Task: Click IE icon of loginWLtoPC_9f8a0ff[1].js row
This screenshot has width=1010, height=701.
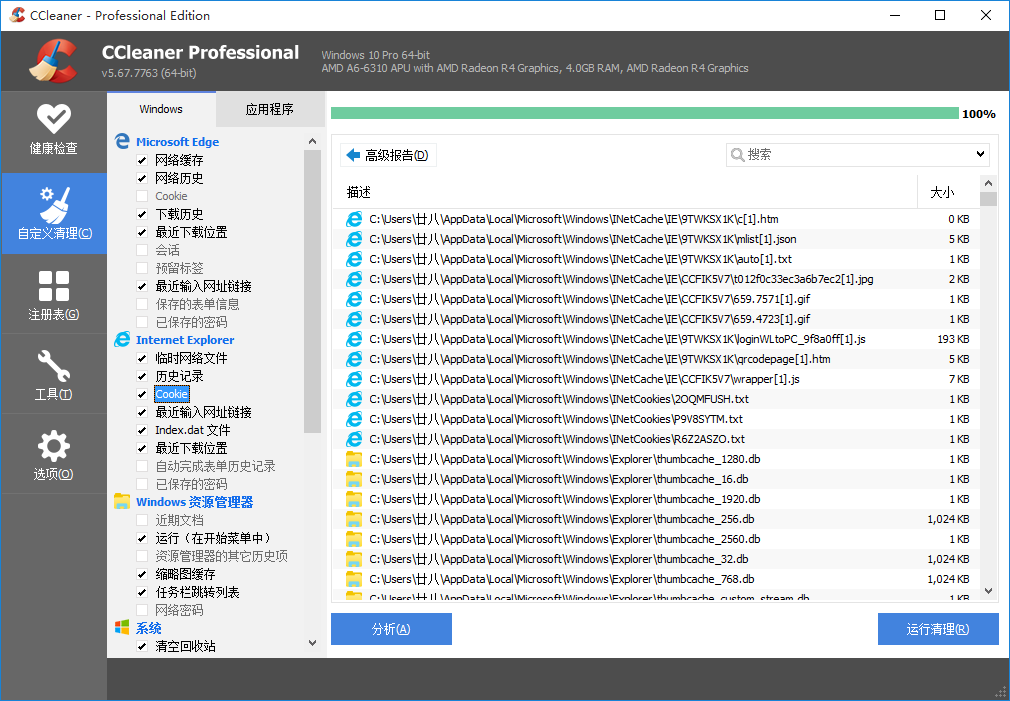Action: coord(354,339)
